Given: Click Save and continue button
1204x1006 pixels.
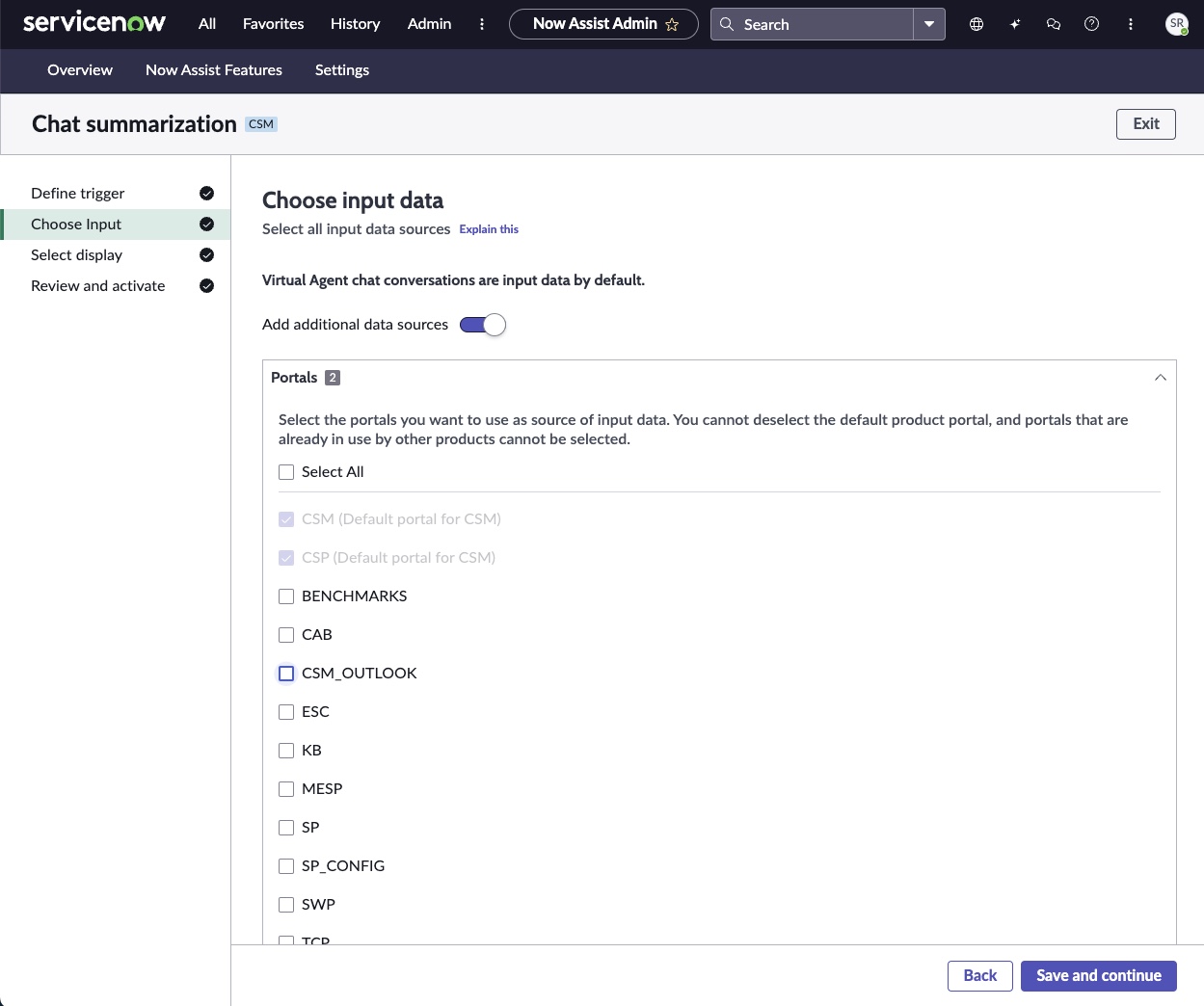Looking at the screenshot, I should point(1099,976).
